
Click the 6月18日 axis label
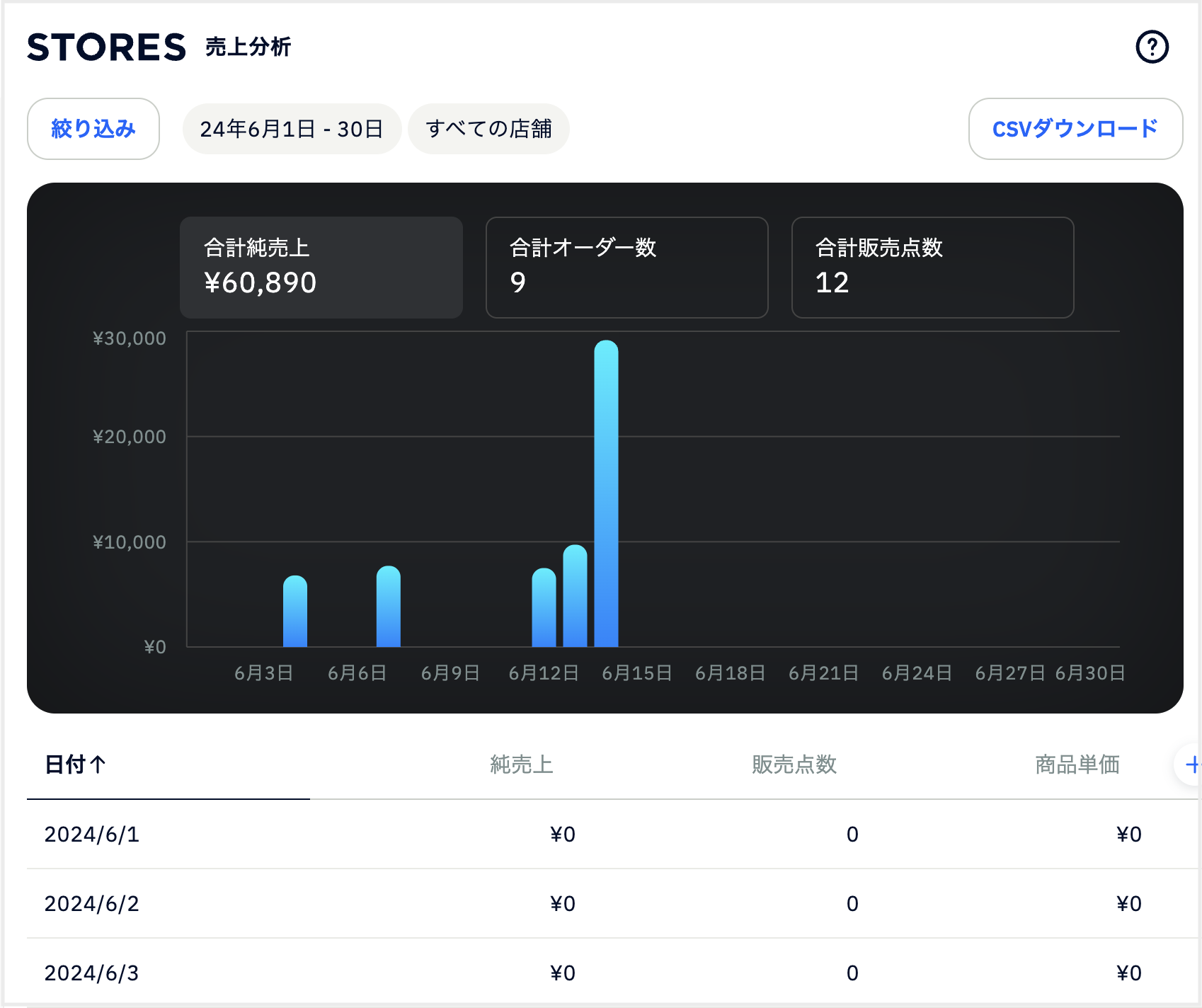730,673
